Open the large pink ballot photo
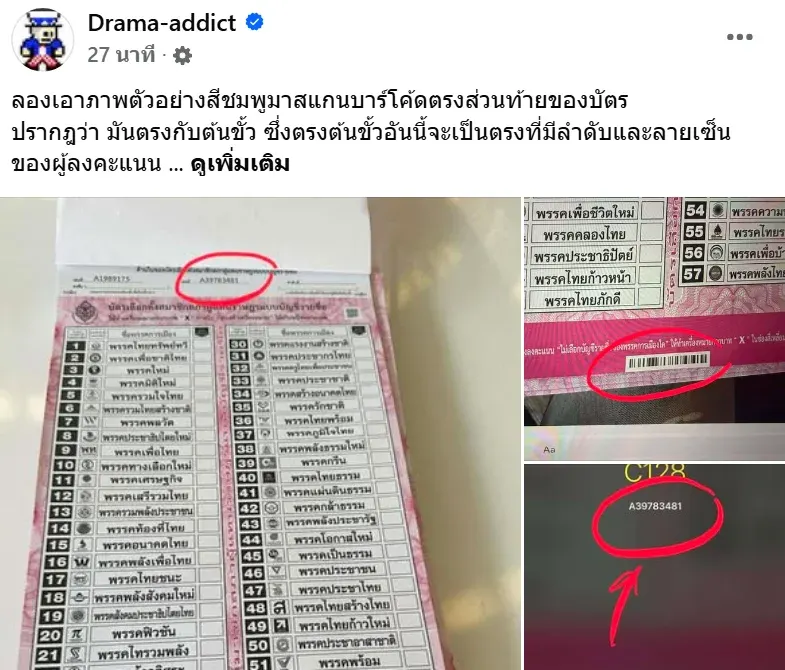Viewport: 785px width, 670px height. 260,434
